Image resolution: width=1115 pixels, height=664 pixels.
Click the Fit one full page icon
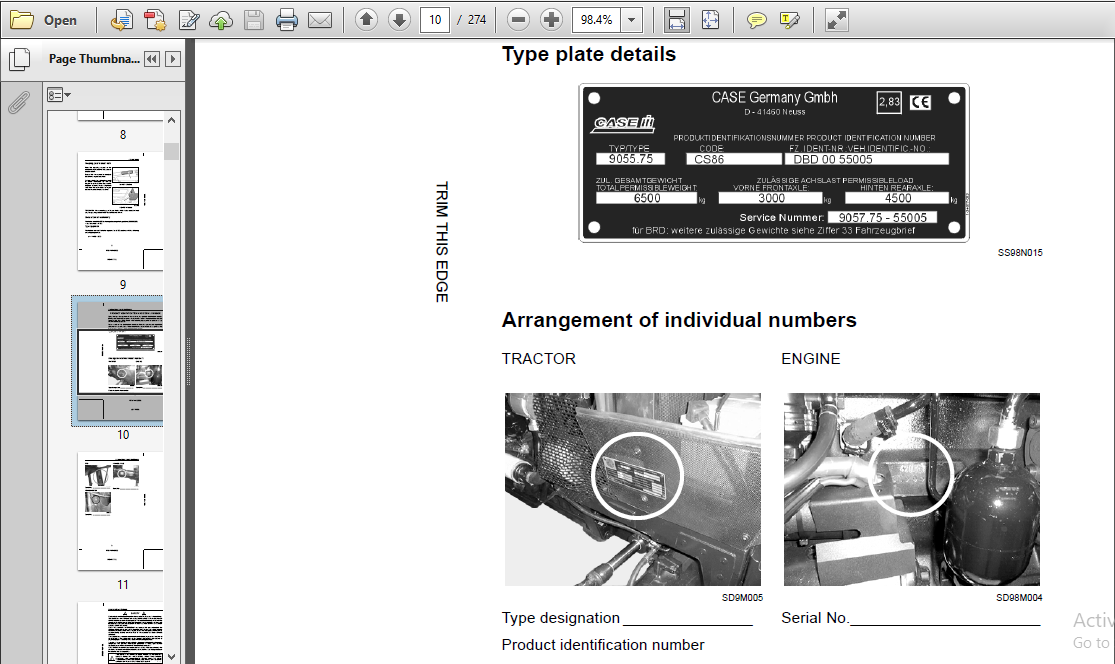point(710,20)
